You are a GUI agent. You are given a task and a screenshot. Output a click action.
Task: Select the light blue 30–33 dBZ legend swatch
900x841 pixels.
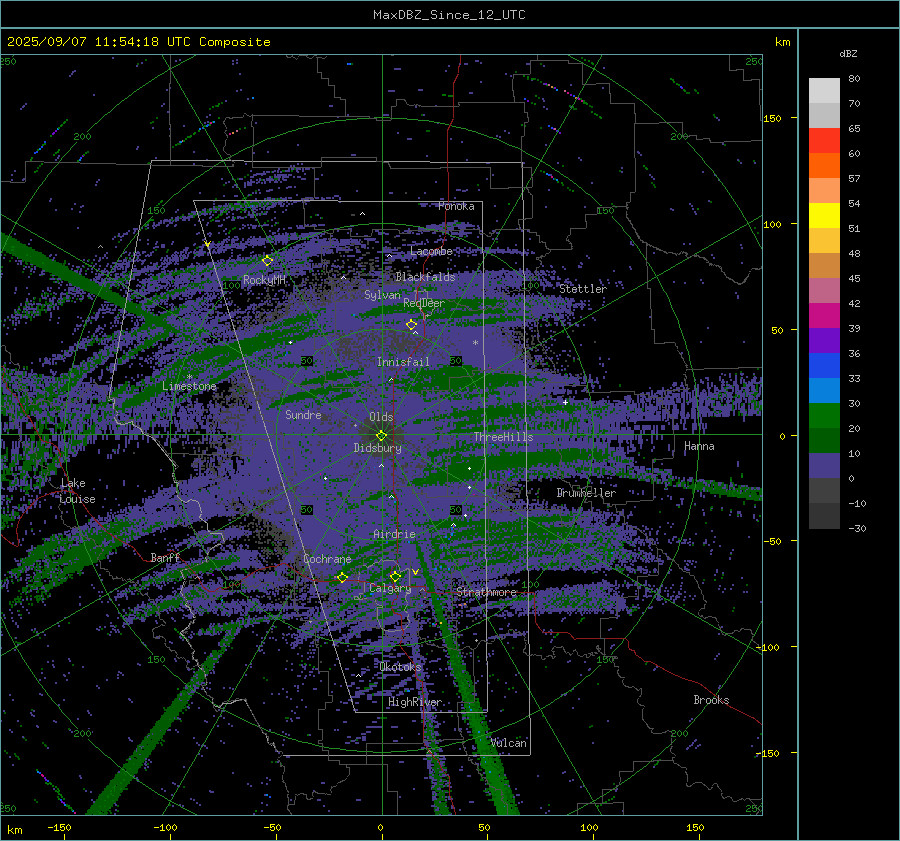pos(824,391)
